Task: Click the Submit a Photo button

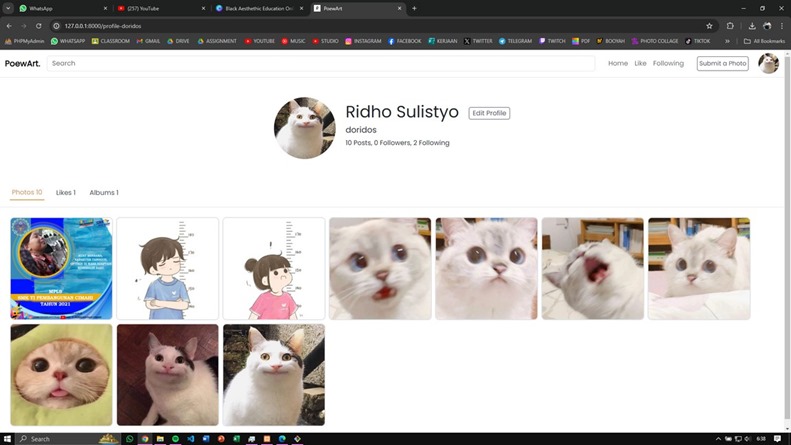Action: point(722,63)
